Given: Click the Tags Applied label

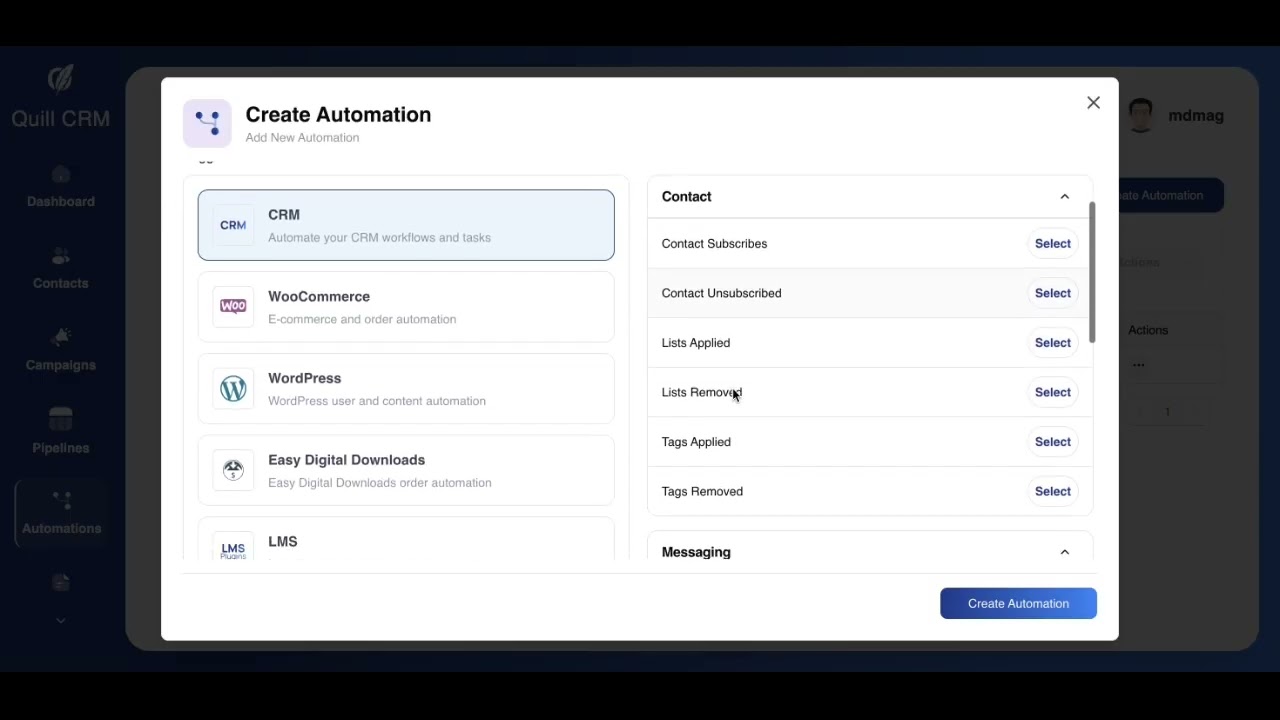Looking at the screenshot, I should pos(696,442).
